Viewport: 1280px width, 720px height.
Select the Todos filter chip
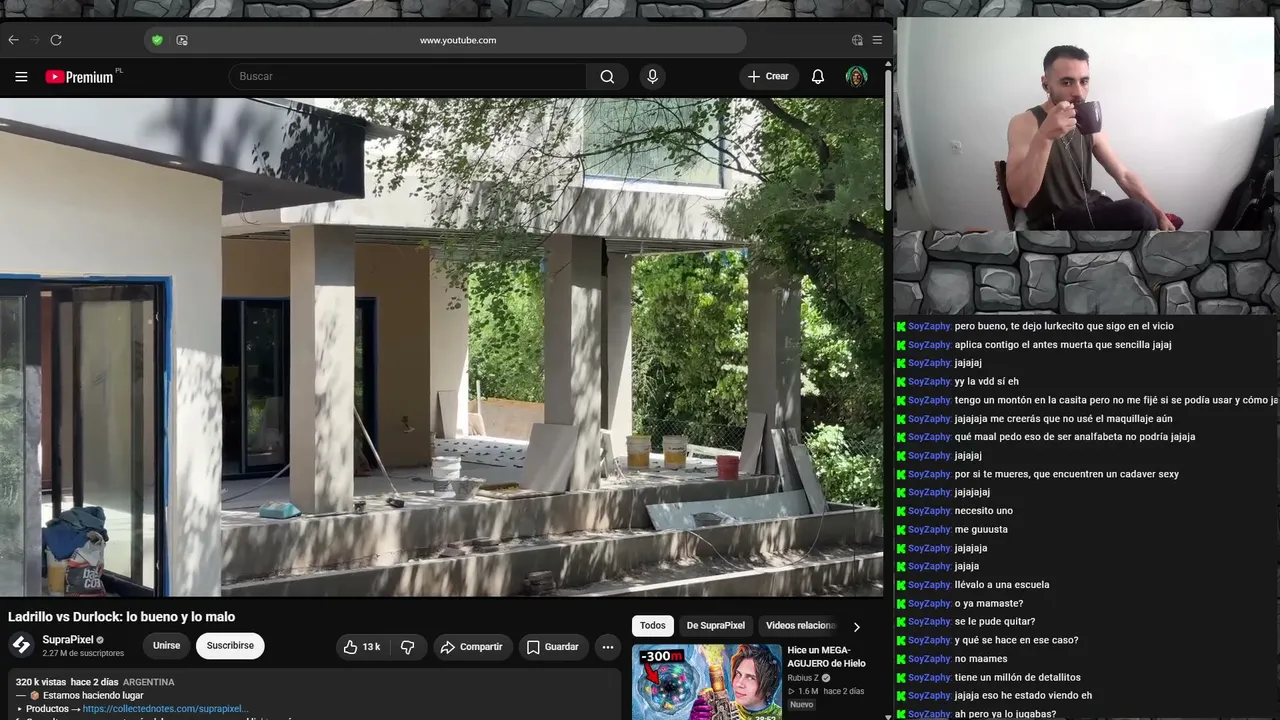[x=653, y=626]
